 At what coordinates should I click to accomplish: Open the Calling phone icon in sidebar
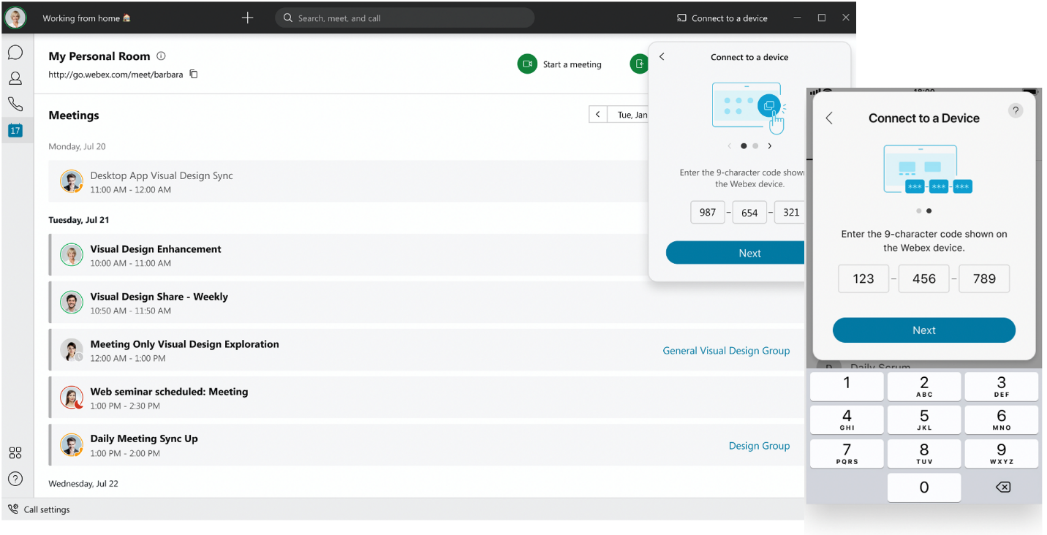point(15,104)
